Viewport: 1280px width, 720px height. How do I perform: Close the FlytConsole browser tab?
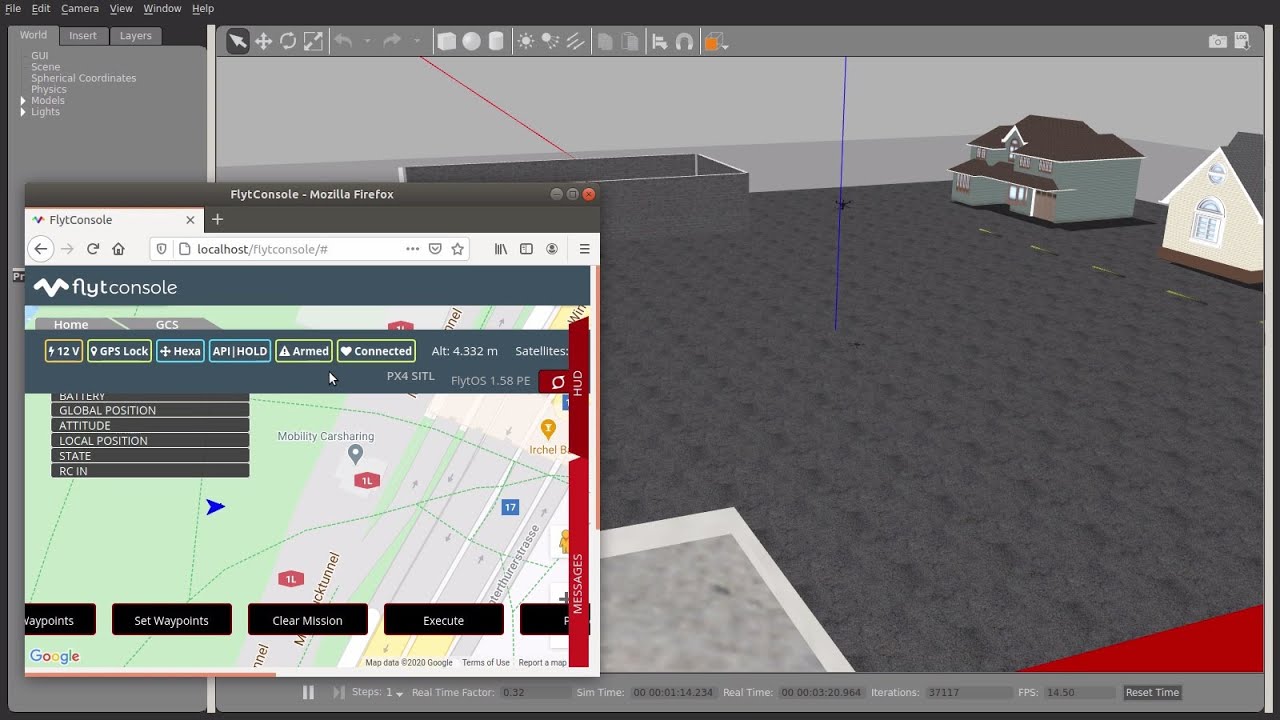pyautogui.click(x=190, y=219)
